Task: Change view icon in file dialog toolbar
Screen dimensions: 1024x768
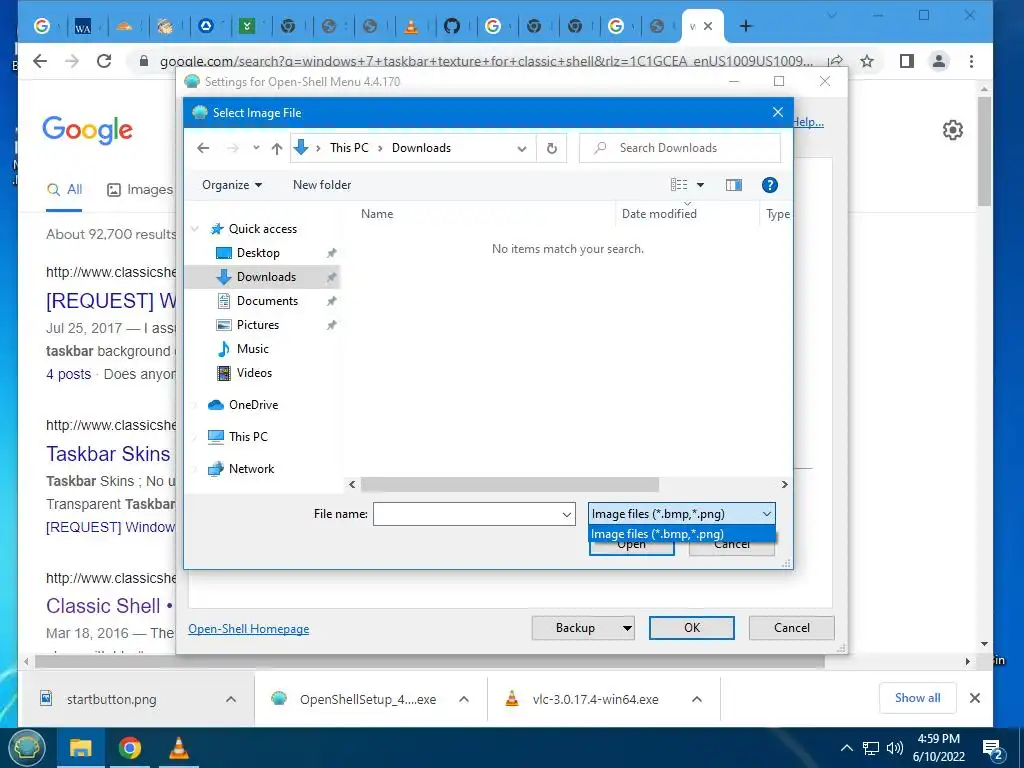Action: pos(679,185)
